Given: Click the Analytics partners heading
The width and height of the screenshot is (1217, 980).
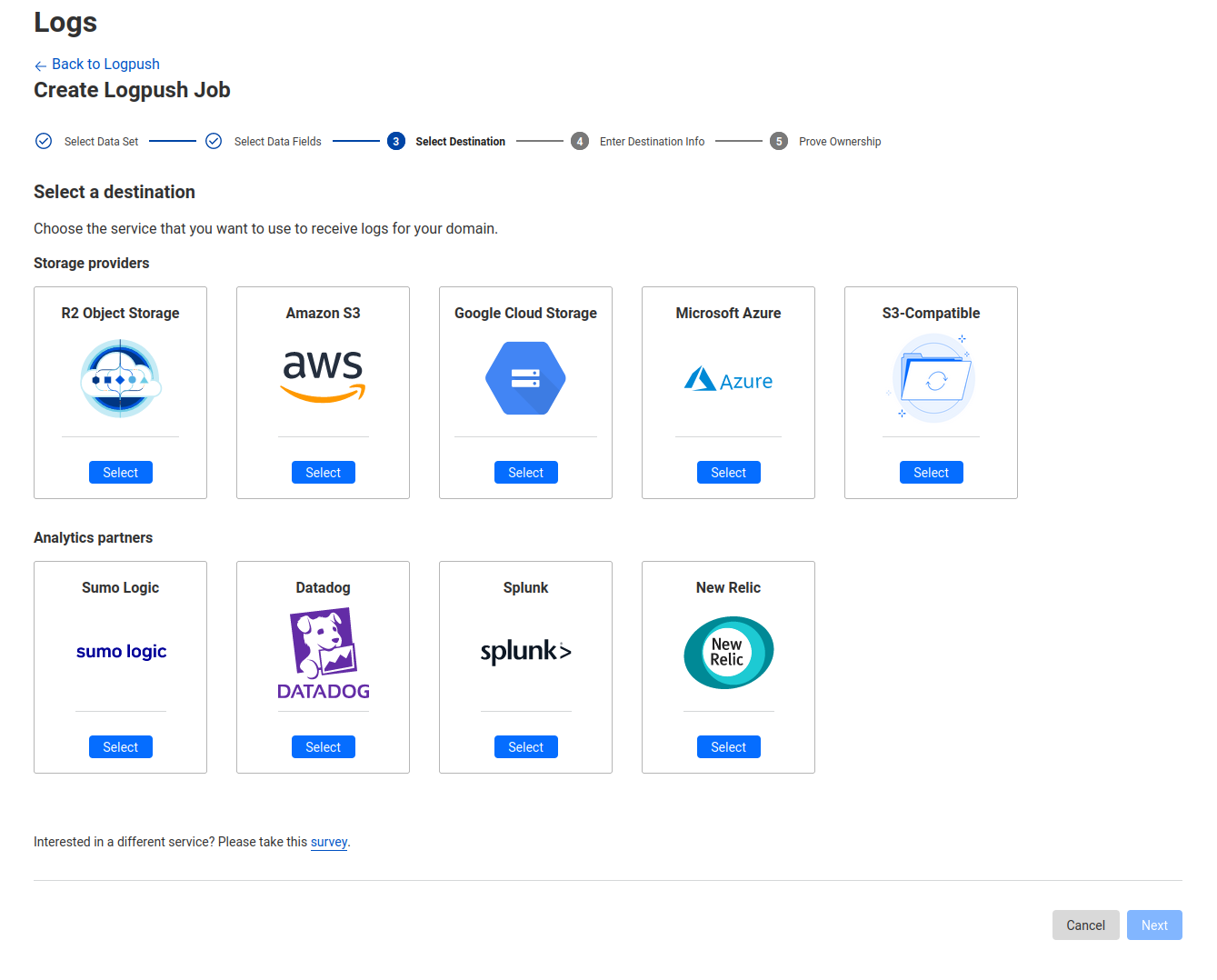Looking at the screenshot, I should click(x=94, y=537).
